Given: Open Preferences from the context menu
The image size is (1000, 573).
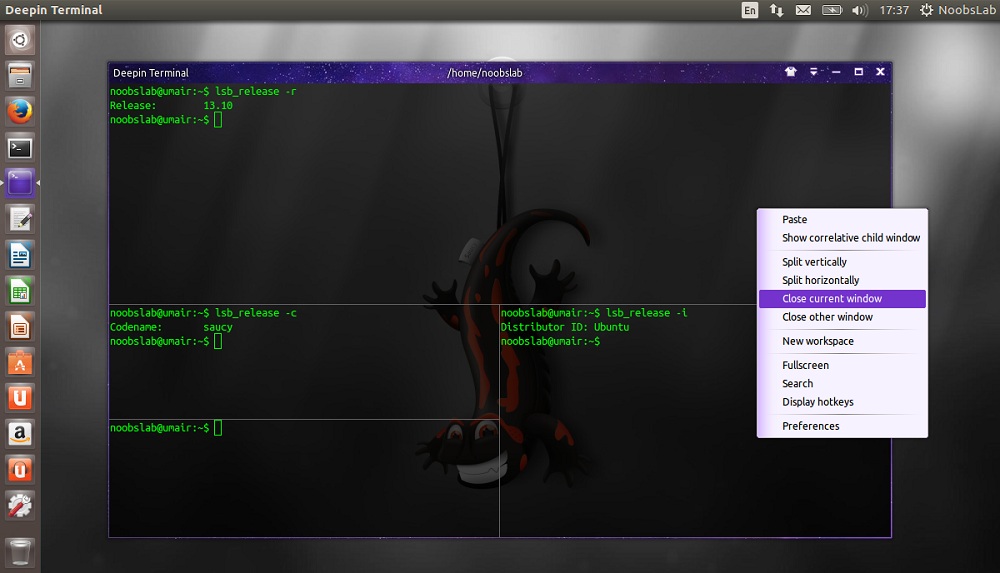Looking at the screenshot, I should click(x=842, y=426).
